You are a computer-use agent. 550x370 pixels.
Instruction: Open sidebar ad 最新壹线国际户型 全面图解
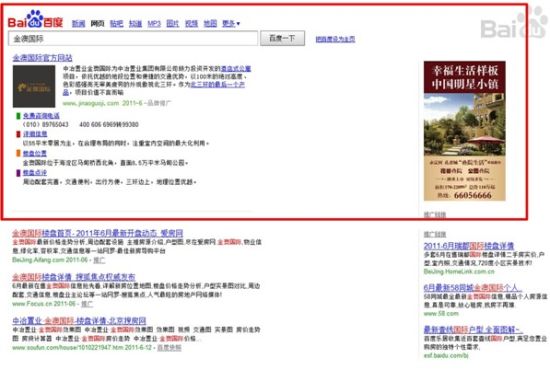point(474,330)
